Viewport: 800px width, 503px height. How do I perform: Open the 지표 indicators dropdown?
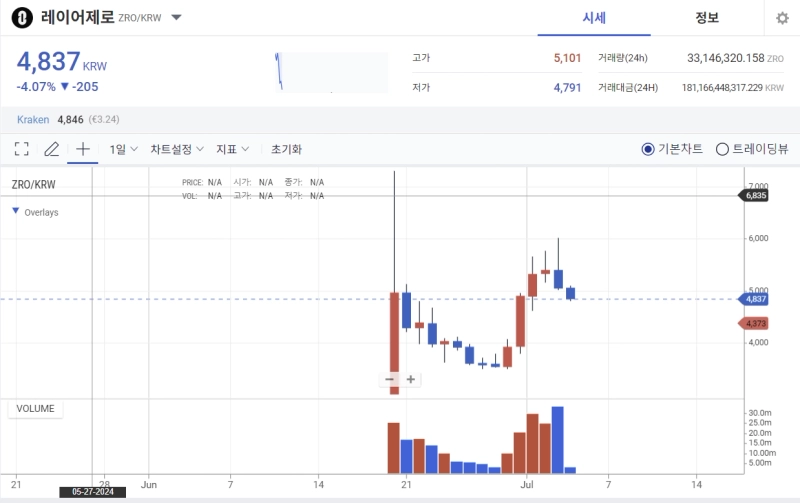click(233, 149)
